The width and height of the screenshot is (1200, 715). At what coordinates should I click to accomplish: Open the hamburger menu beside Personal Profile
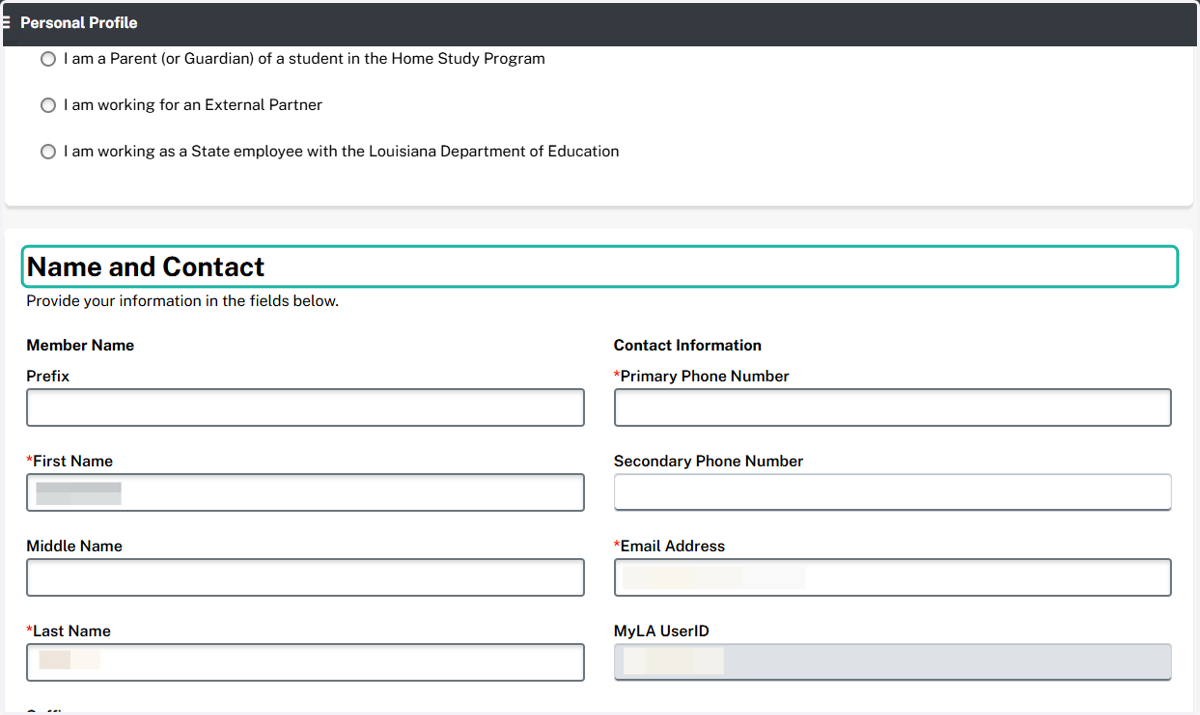(6, 22)
